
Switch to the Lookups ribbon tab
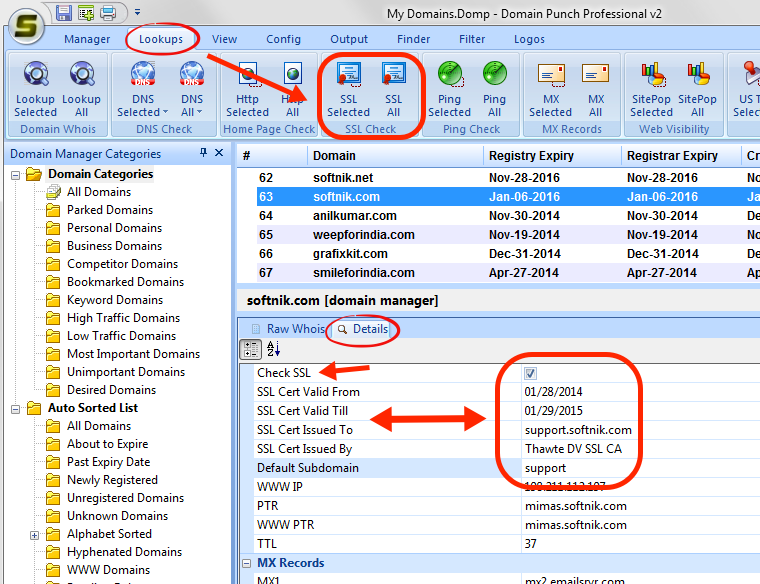[x=161, y=39]
